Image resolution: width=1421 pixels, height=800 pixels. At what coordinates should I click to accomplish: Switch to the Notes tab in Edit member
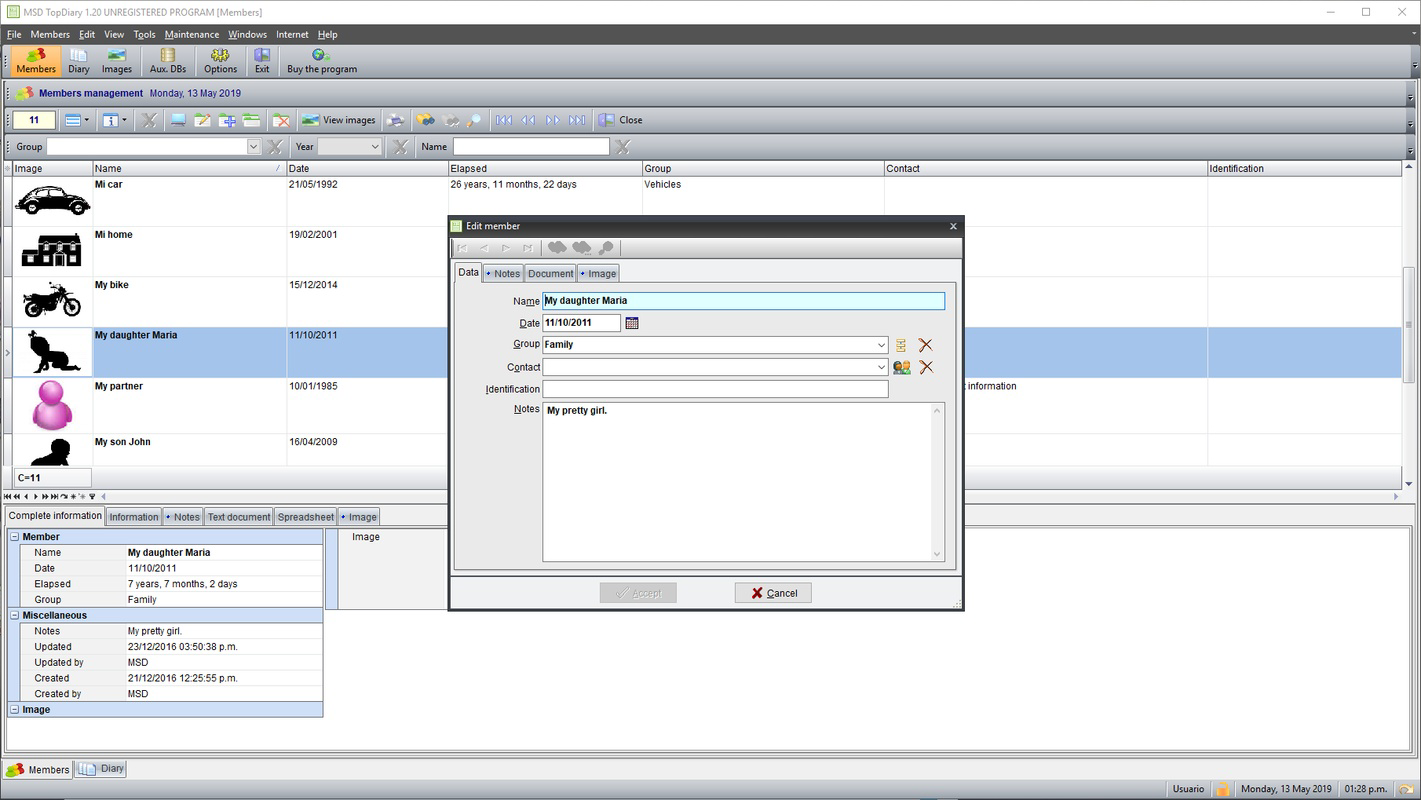[503, 273]
